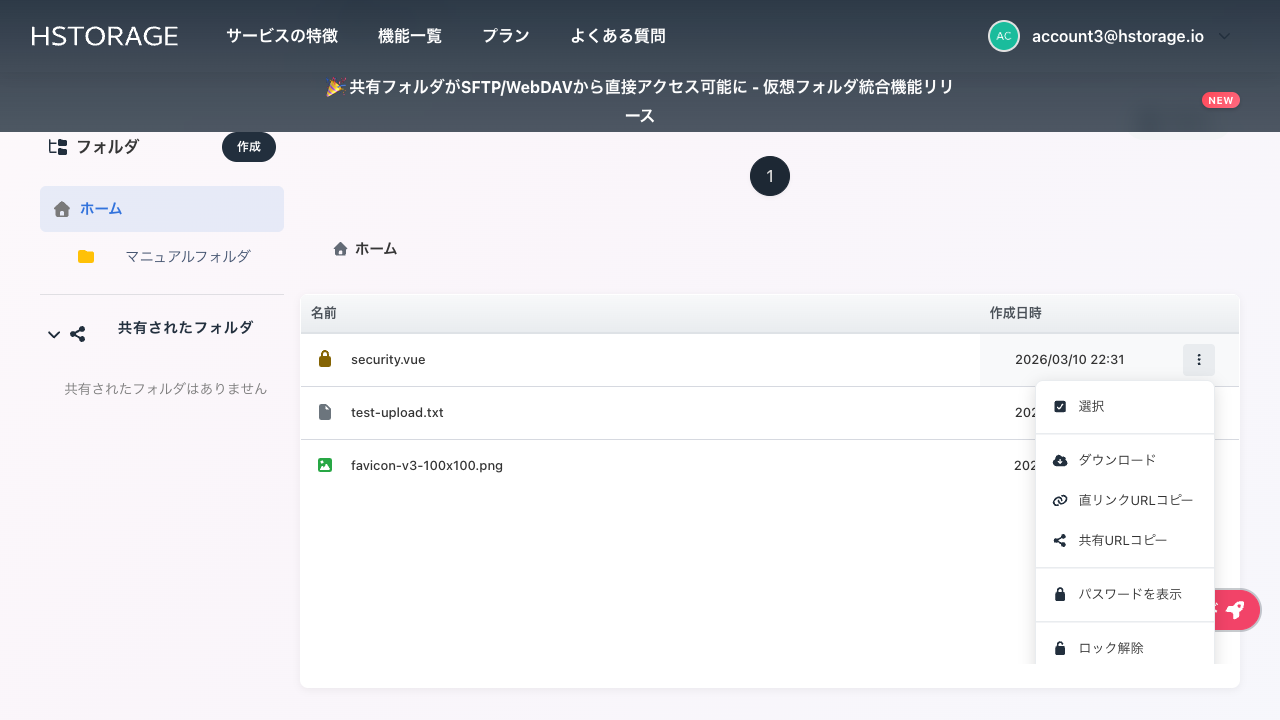The image size is (1280, 720).
Task: Choose ダウンロード in the context menu
Action: [1125, 460]
